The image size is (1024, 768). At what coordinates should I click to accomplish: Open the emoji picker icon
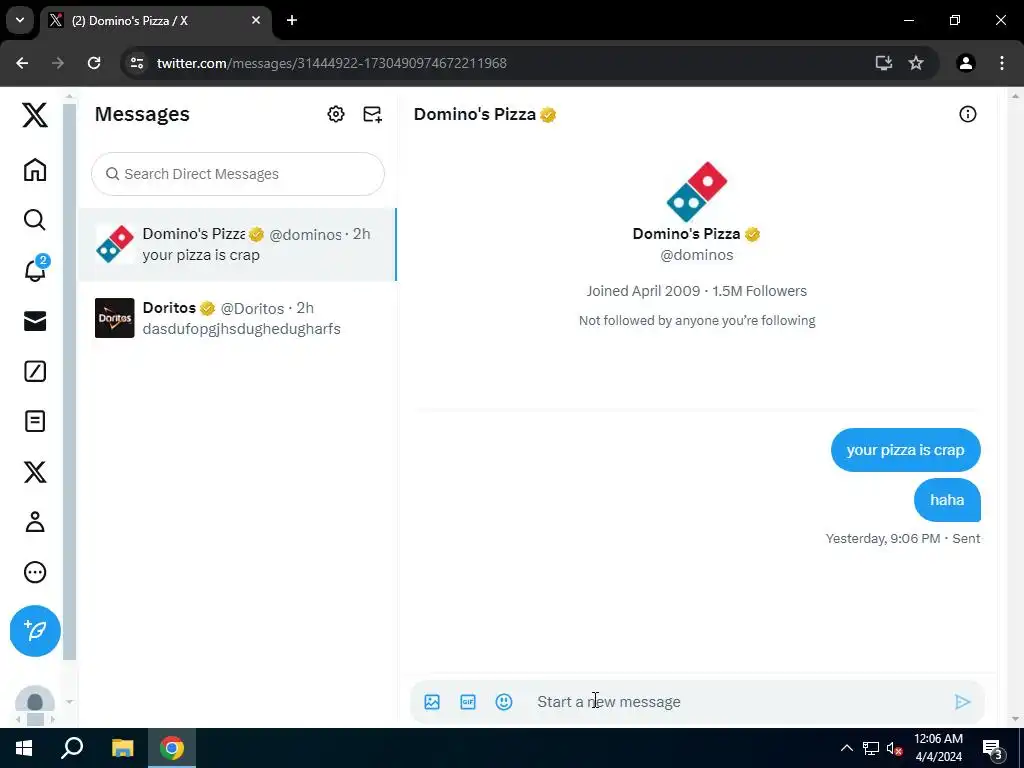(504, 702)
